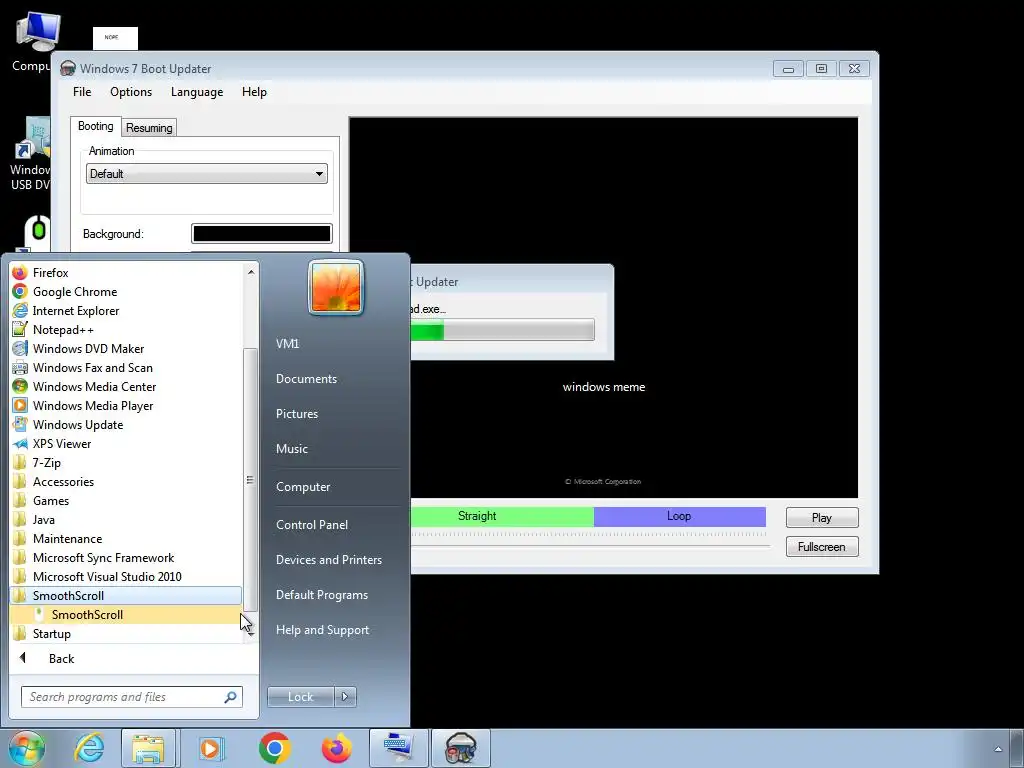1024x768 pixels.
Task: Click the black Background color swatch
Action: tap(261, 234)
